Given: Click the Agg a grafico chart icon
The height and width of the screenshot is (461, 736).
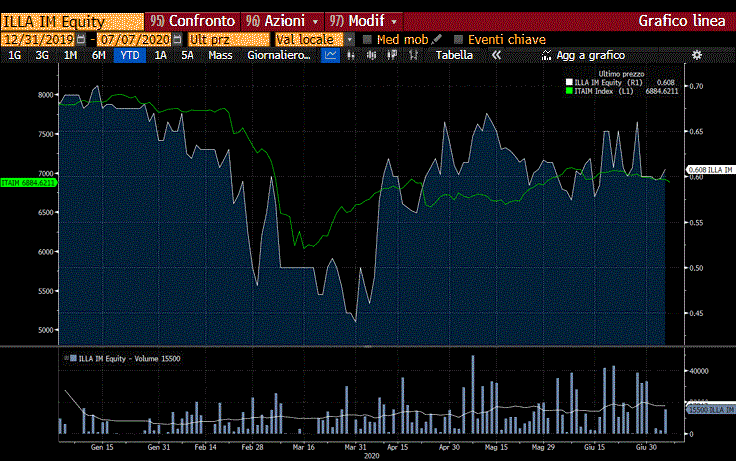Looking at the screenshot, I should click(546, 55).
